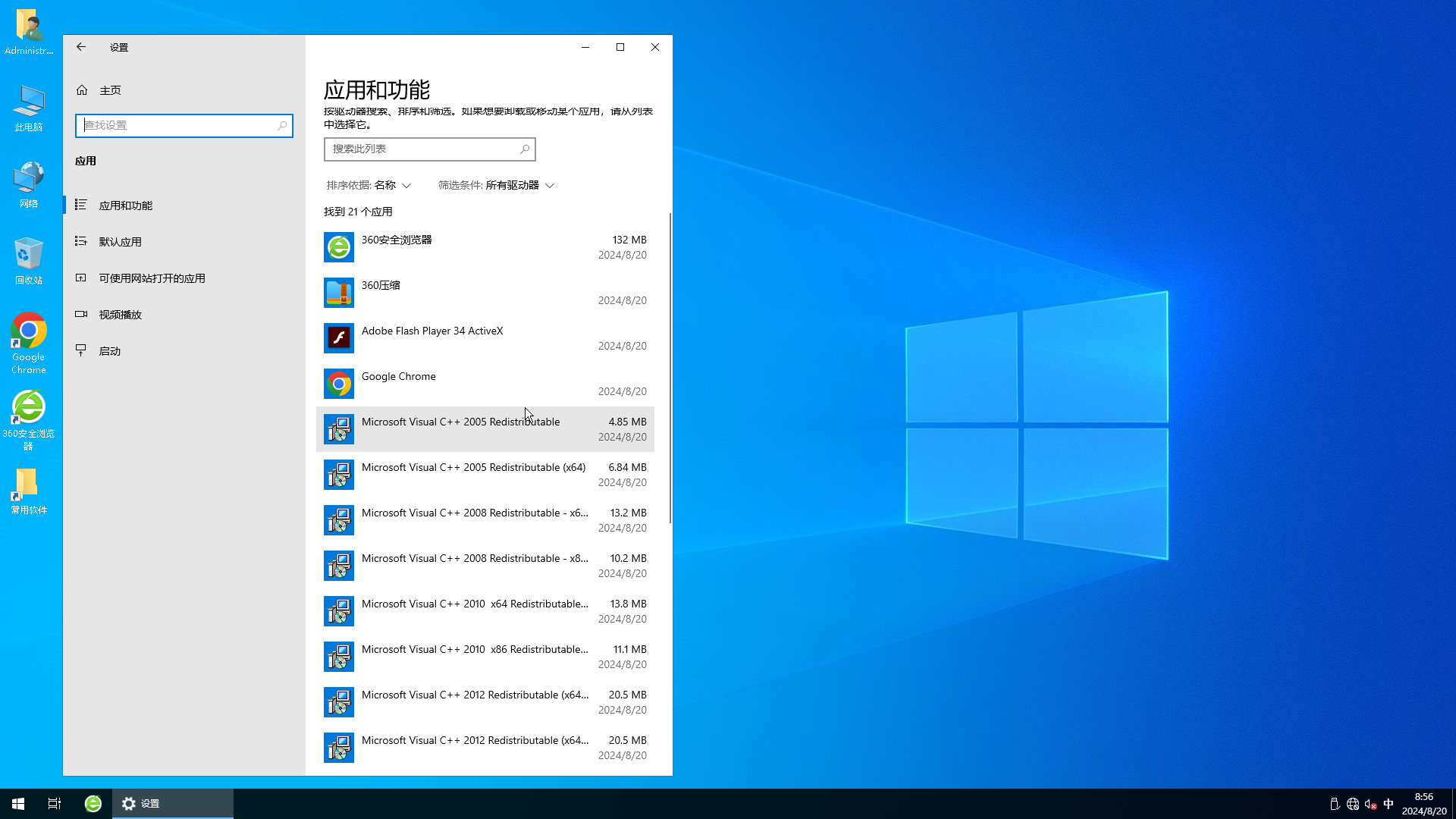Click the back arrow navigation button
The image size is (1456, 819).
coord(81,47)
